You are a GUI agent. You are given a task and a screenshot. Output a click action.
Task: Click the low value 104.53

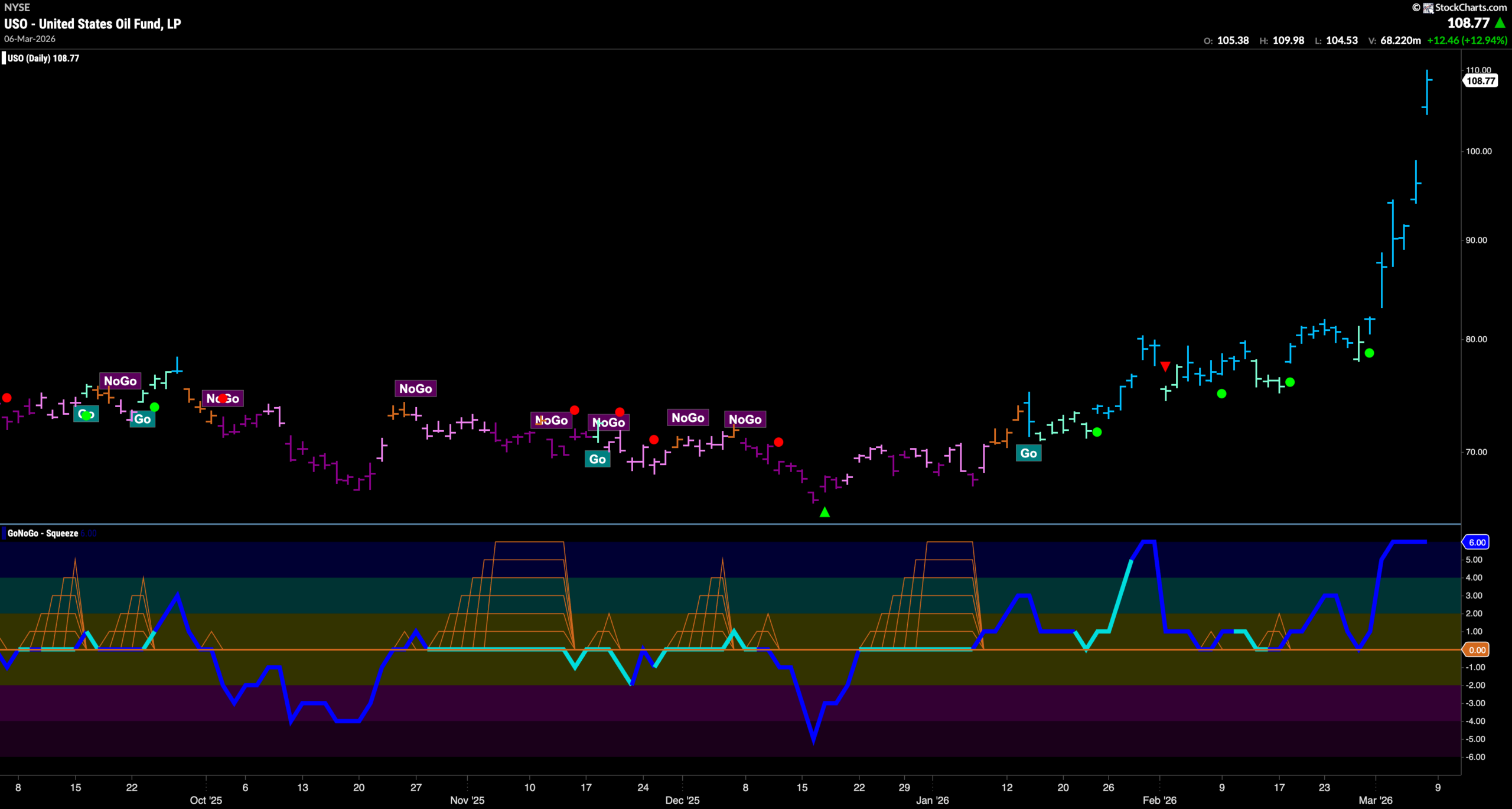point(1342,41)
